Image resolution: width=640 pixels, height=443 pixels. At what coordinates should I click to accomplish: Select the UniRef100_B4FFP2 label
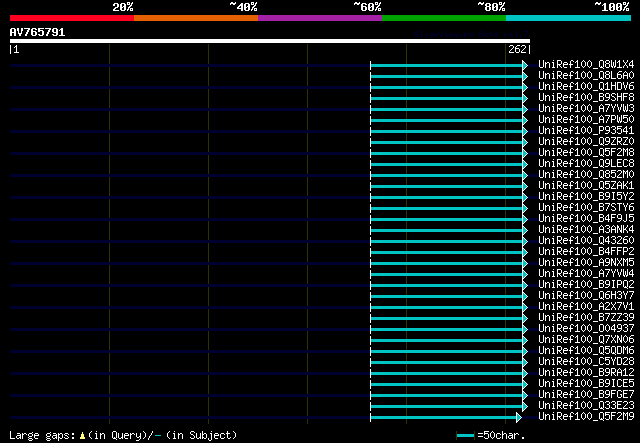click(x=586, y=252)
